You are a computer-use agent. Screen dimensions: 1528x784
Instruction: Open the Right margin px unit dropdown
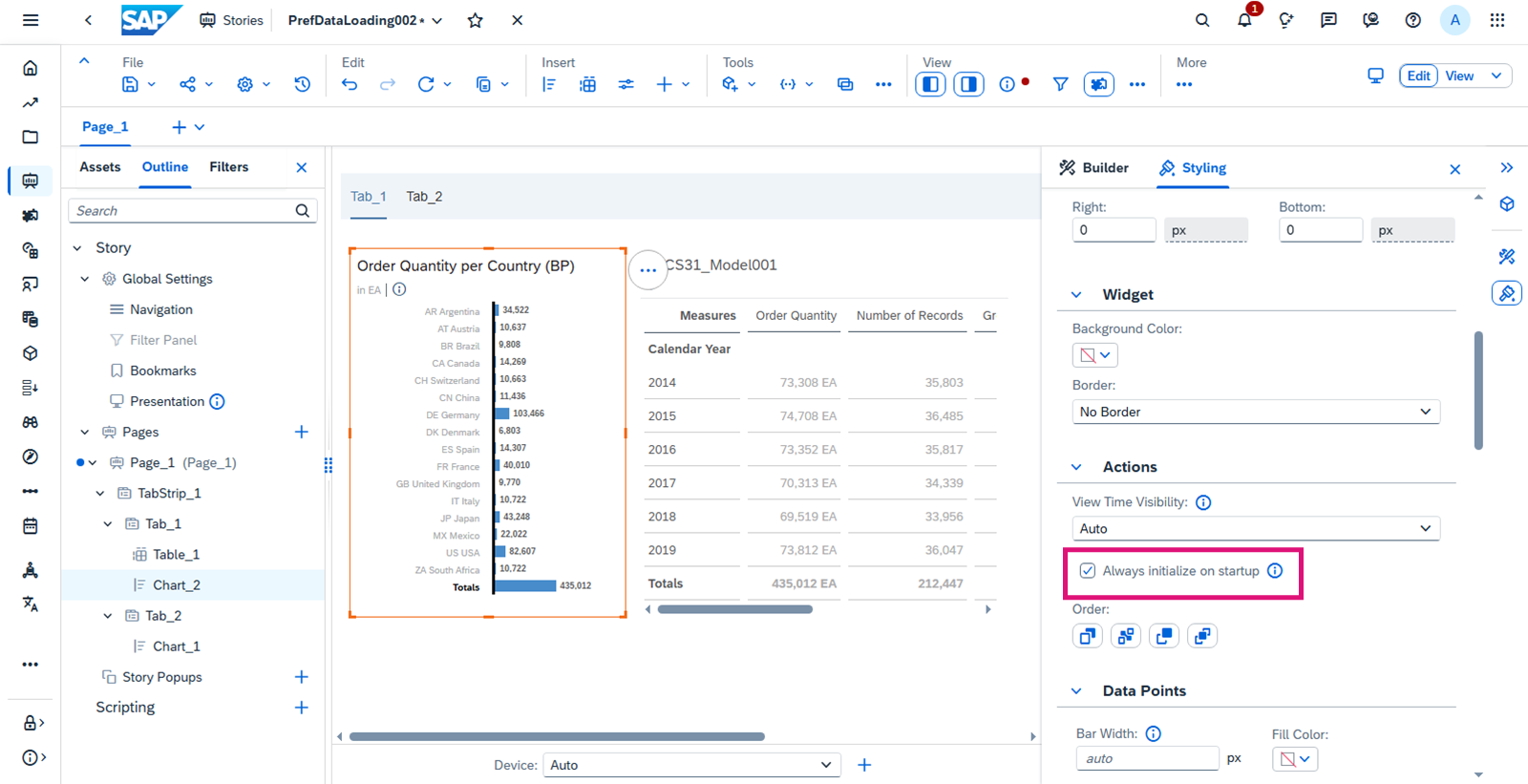click(1205, 230)
